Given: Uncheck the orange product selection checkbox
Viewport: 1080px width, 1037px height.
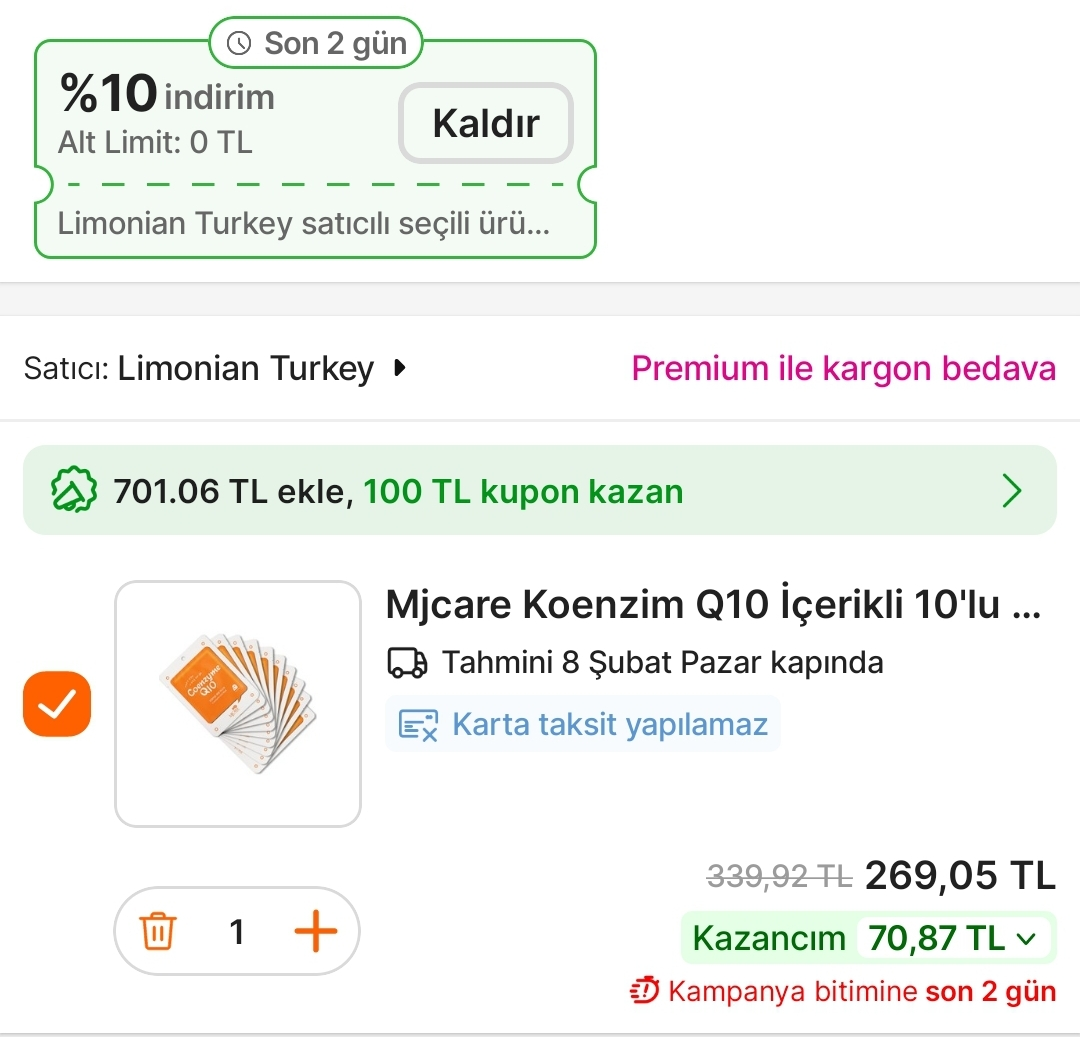Looking at the screenshot, I should coord(57,705).
